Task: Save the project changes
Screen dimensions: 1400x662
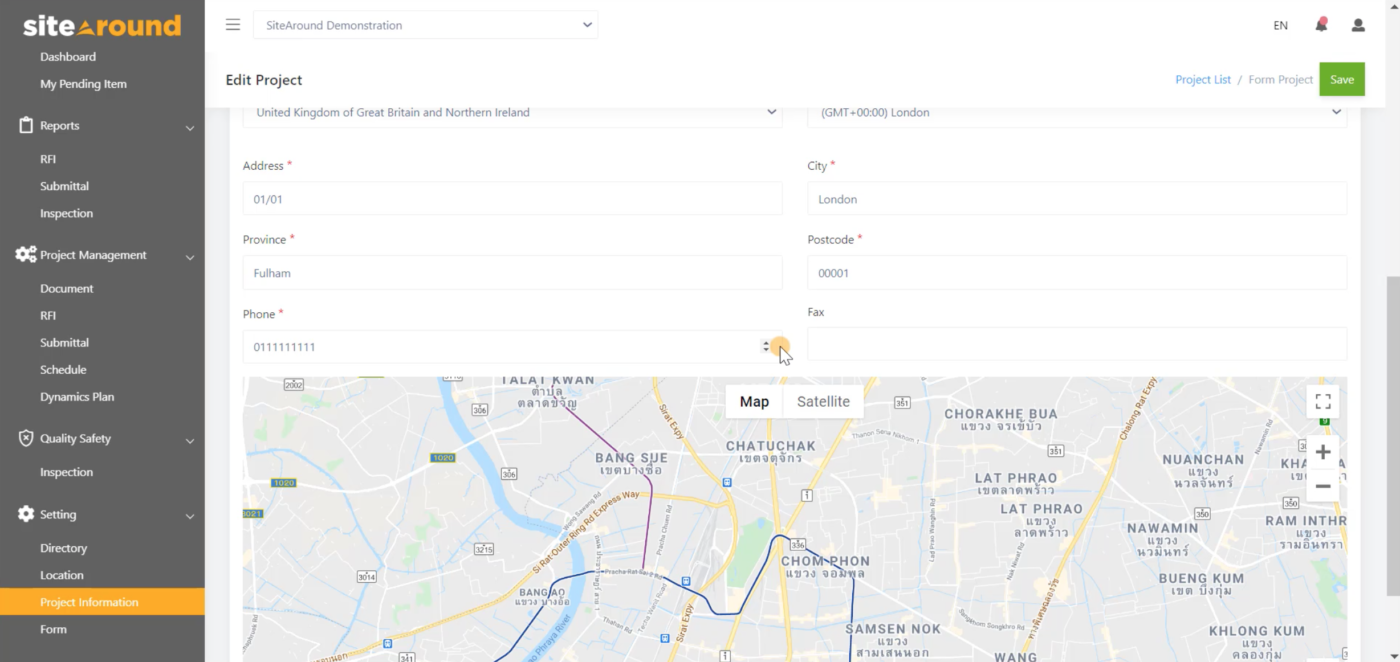Action: click(x=1342, y=79)
